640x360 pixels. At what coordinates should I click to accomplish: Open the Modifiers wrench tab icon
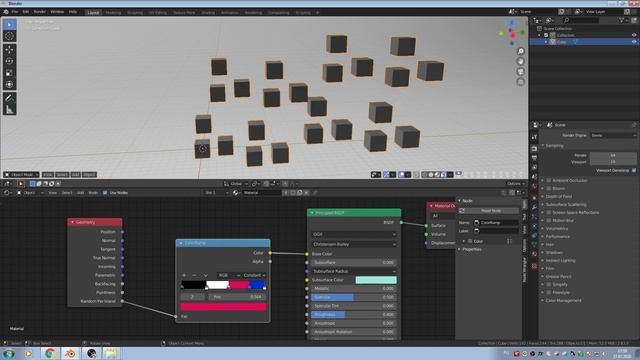click(x=534, y=207)
